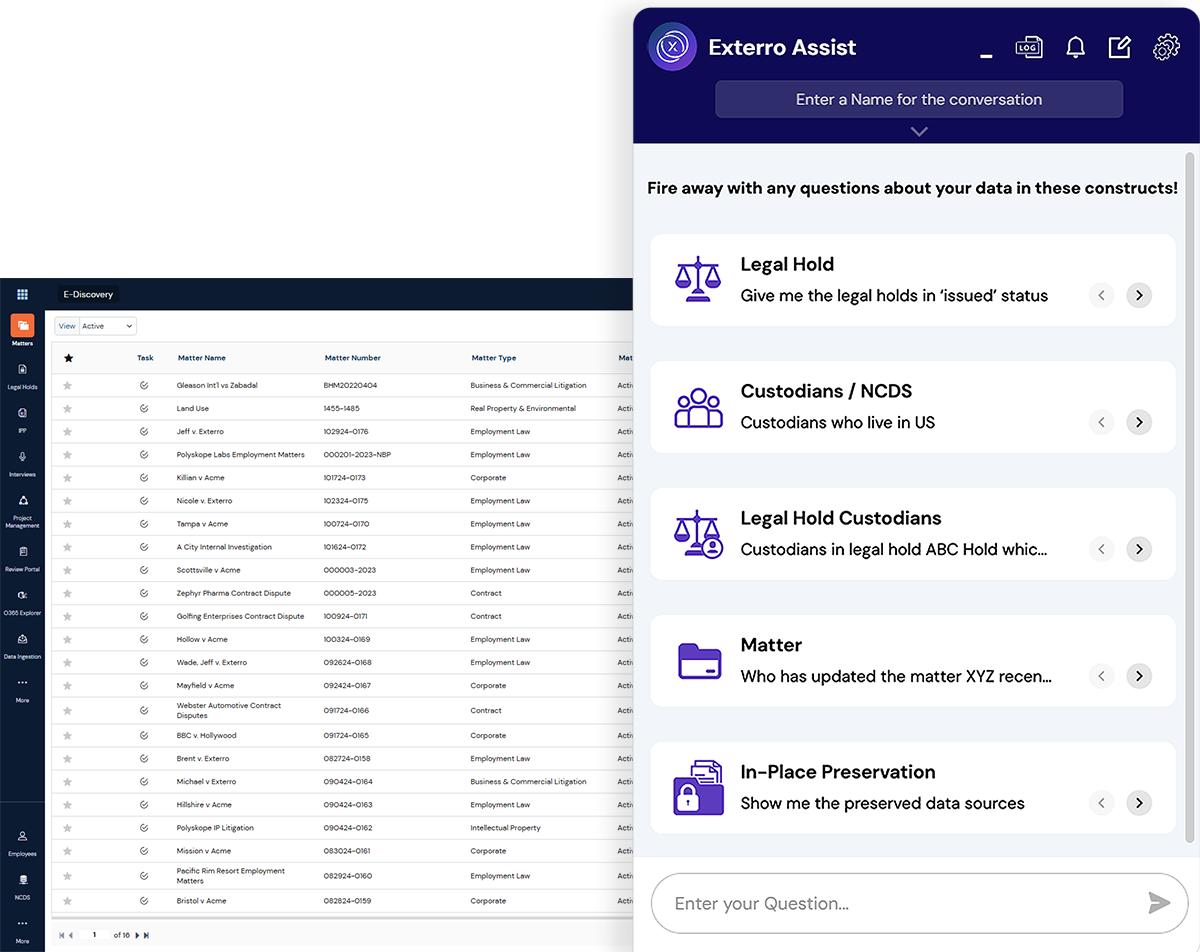The height and width of the screenshot is (952, 1200).
Task: Click the Matter folder icon
Action: pyautogui.click(x=698, y=661)
